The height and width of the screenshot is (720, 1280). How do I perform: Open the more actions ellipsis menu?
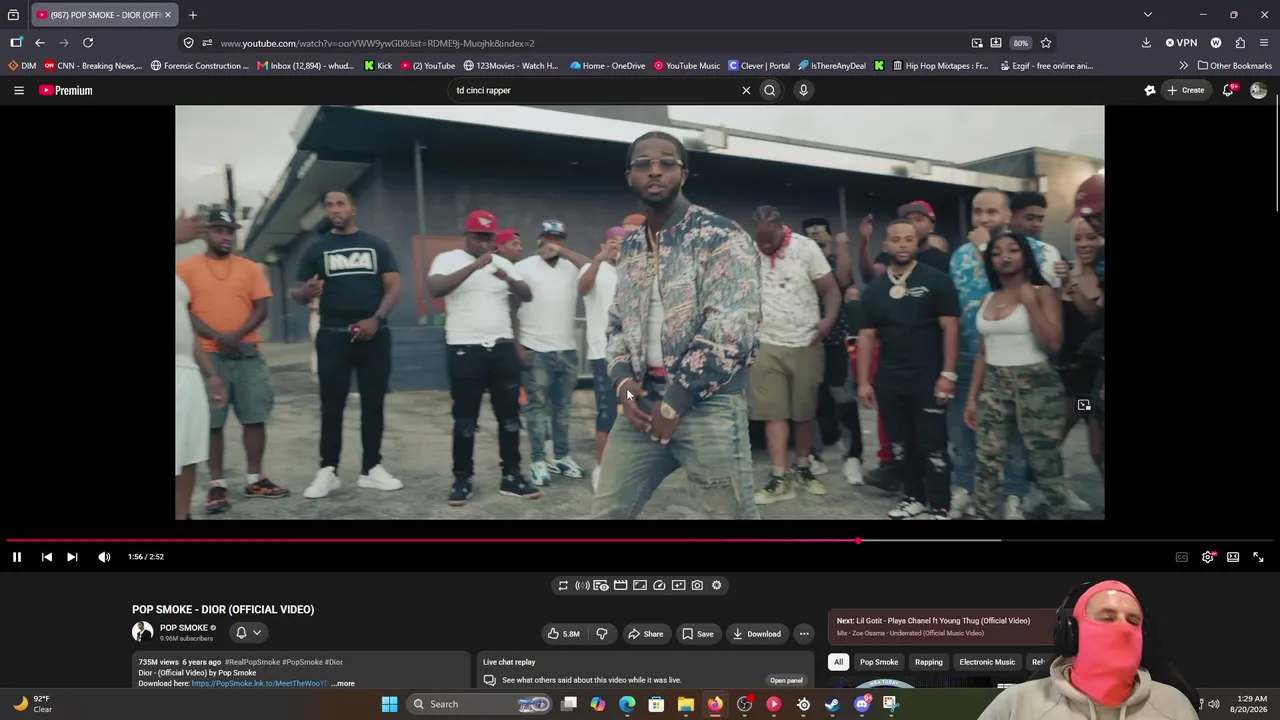pos(803,633)
